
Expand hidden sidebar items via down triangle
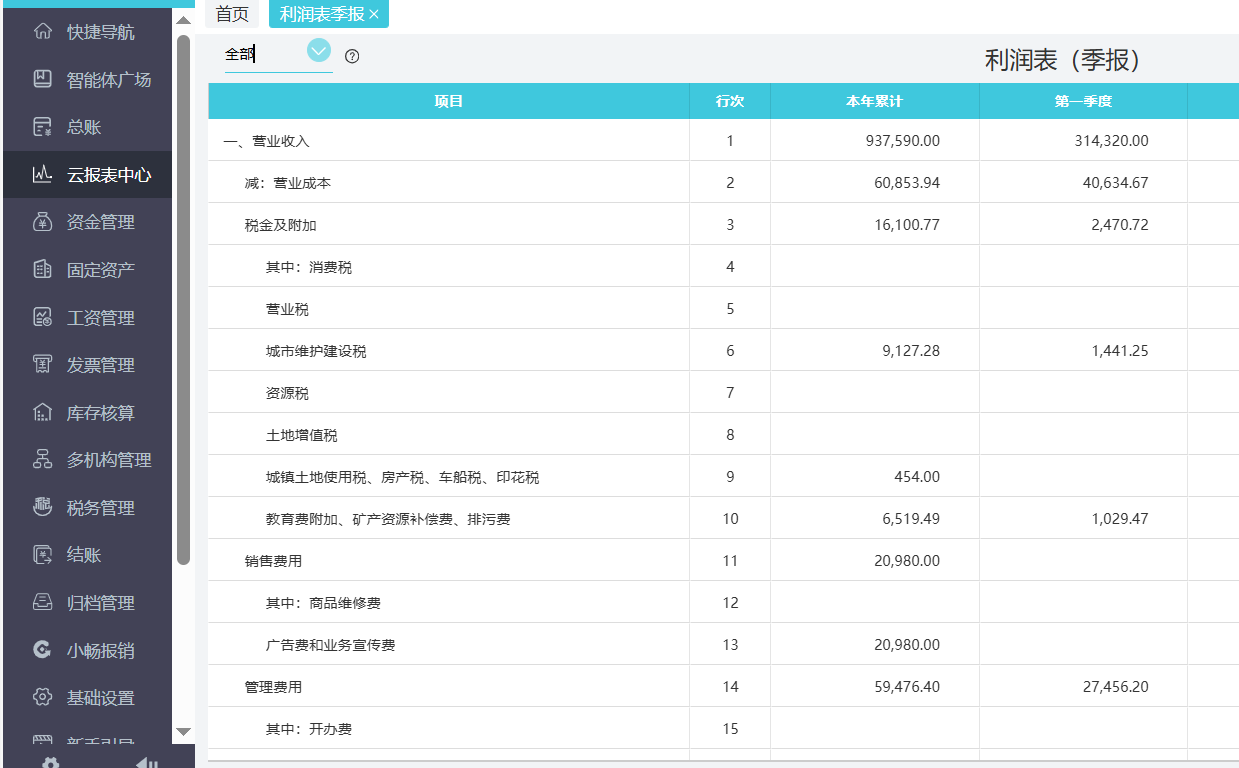(x=185, y=730)
